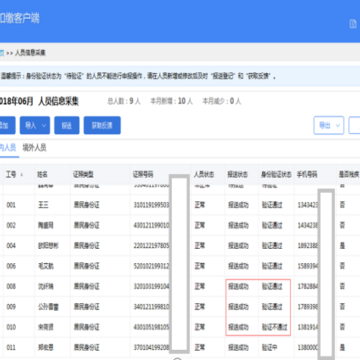Click the 手机号码 column header
Viewport: 360px width, 360px height.
tap(307, 175)
